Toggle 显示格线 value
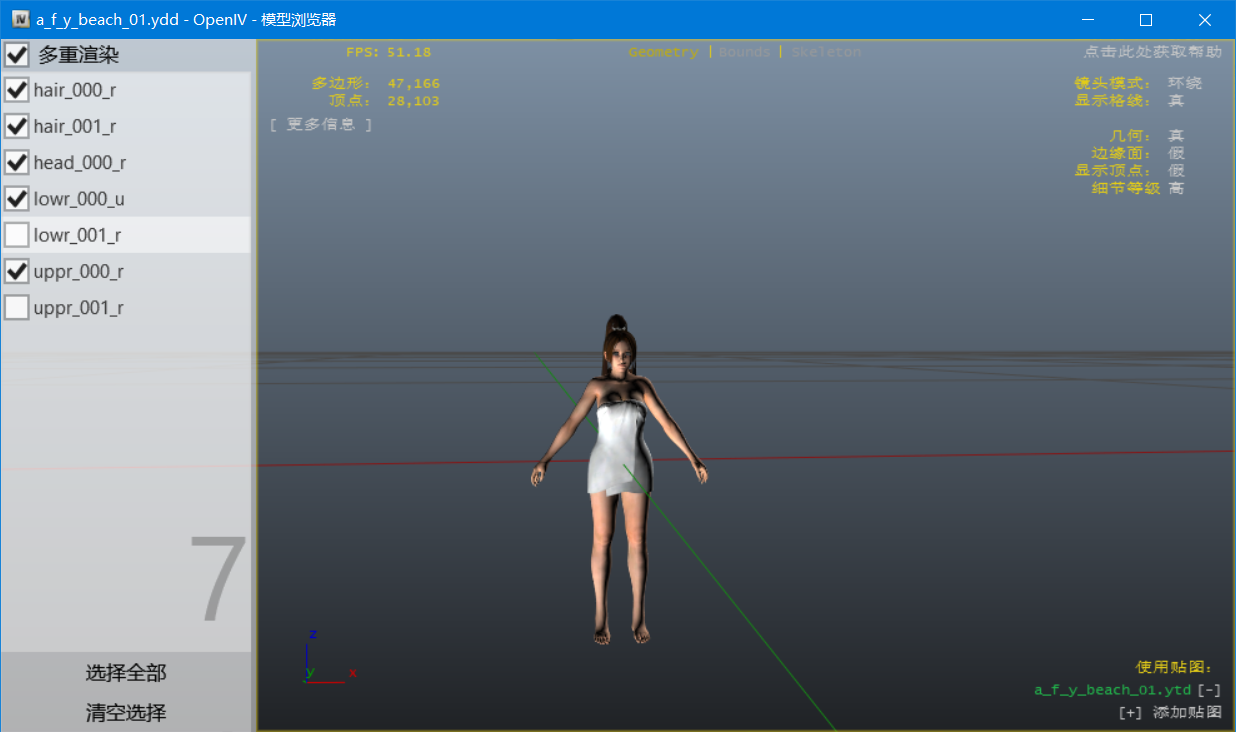The height and width of the screenshot is (732, 1236). click(x=1176, y=100)
